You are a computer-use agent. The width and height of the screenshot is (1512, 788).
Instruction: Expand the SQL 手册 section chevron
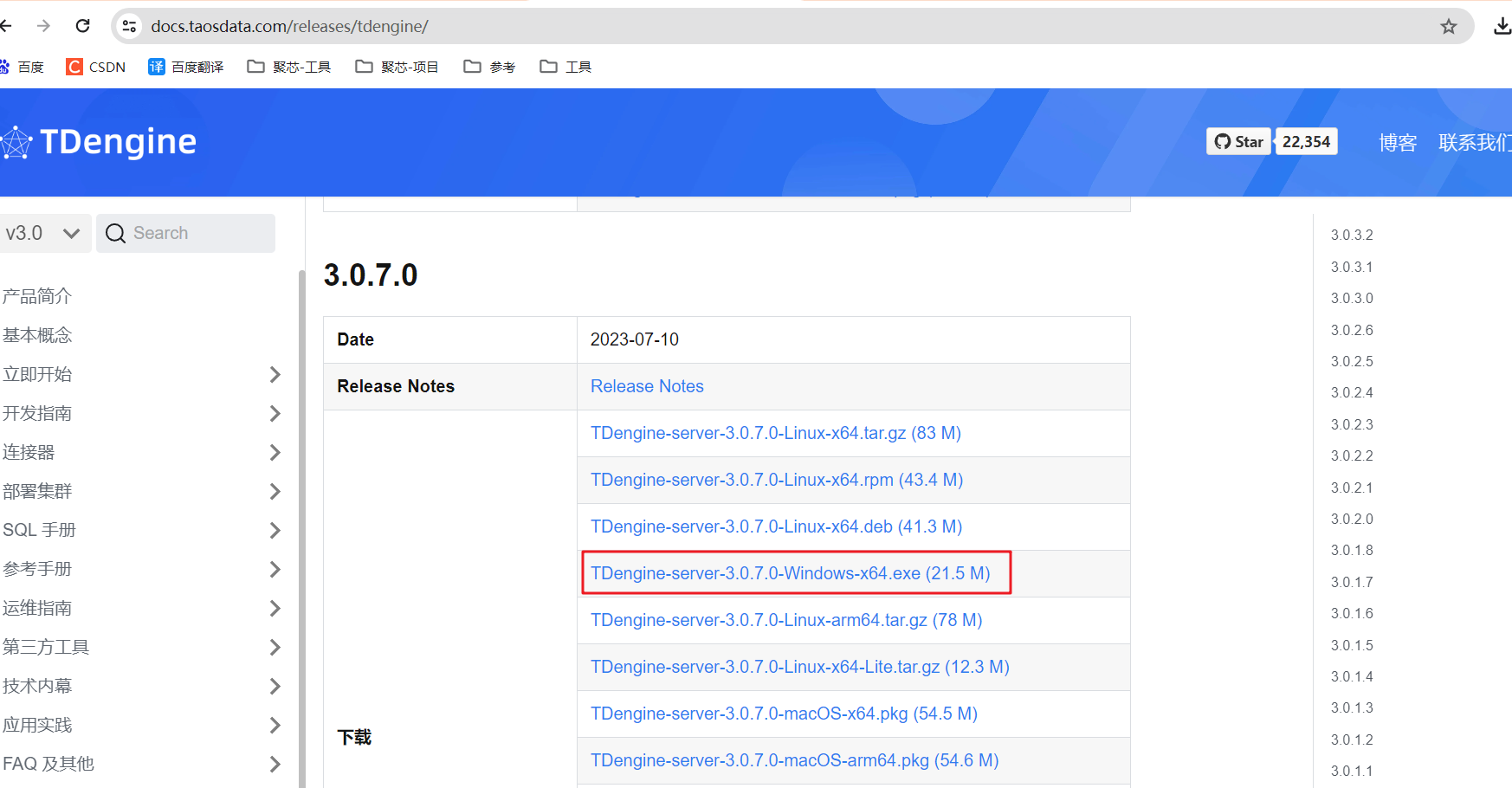[275, 530]
